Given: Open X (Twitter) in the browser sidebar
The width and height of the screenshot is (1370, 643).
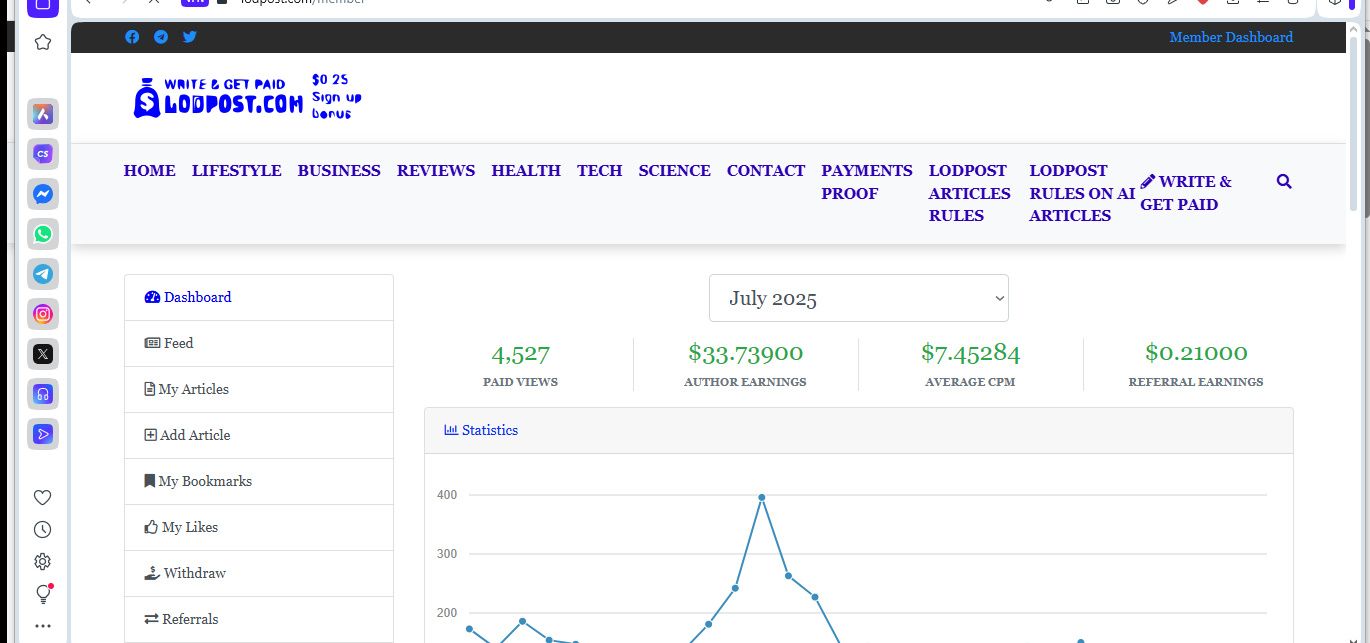Looking at the screenshot, I should point(43,354).
